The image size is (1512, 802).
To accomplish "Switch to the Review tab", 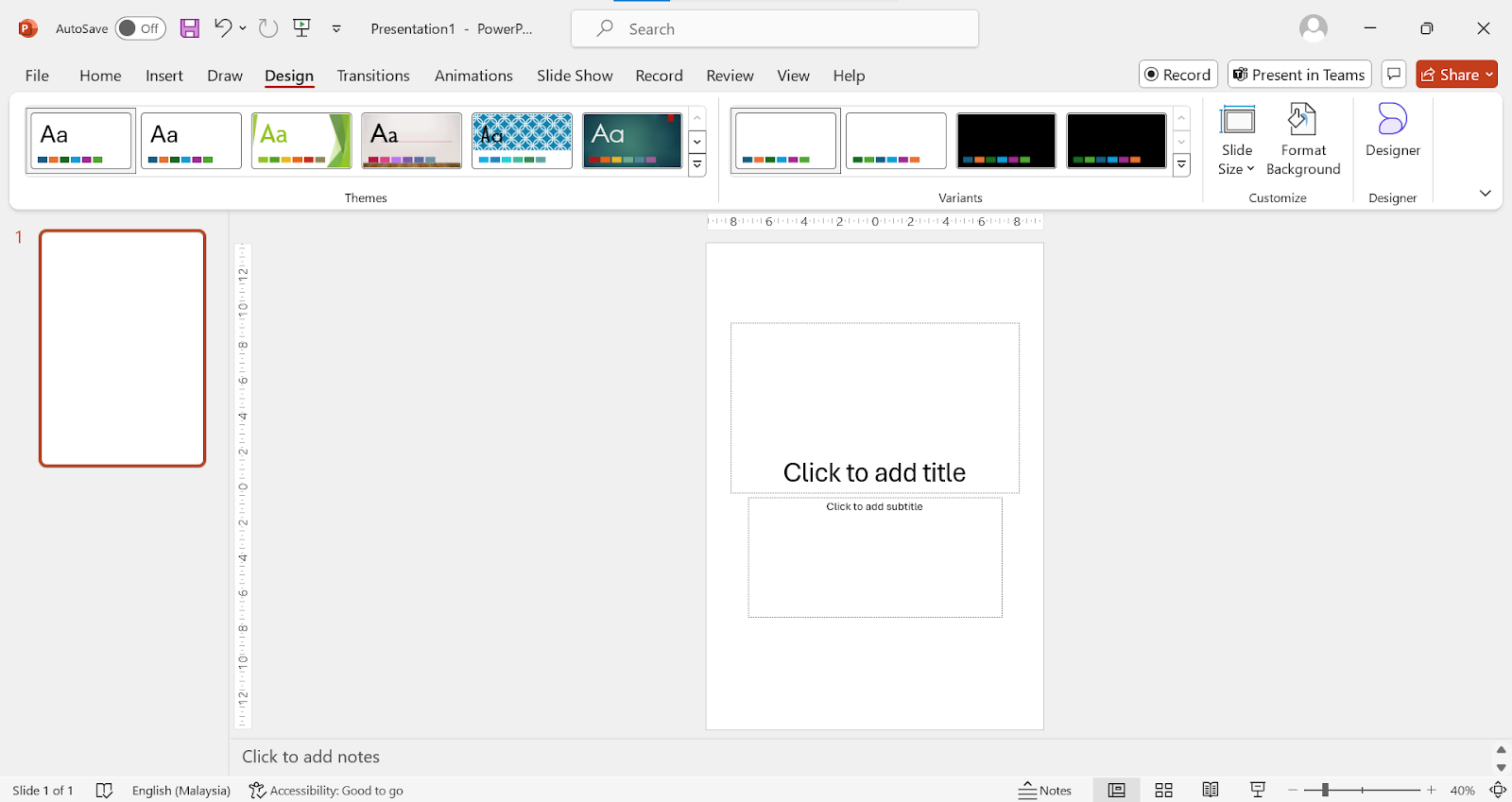I will (730, 76).
